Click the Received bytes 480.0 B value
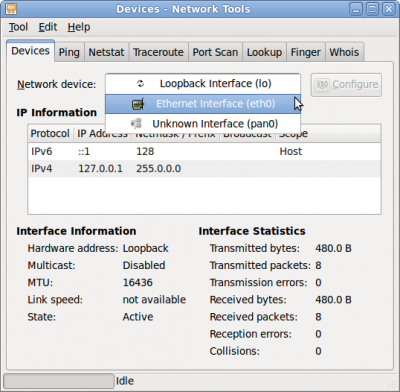The height and width of the screenshot is (392, 400). point(333,300)
